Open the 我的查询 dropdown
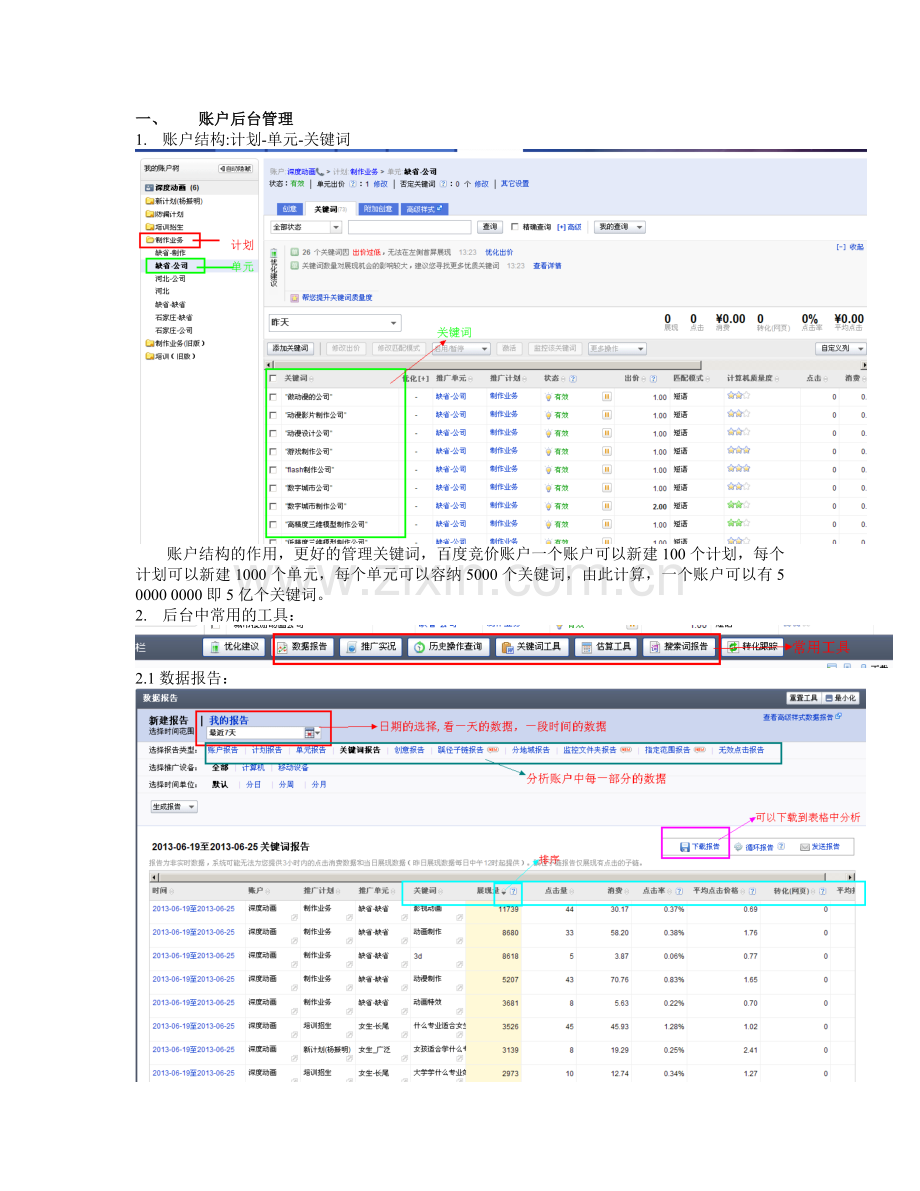Image resolution: width=920 pixels, height=1191 pixels. pyautogui.click(x=619, y=227)
